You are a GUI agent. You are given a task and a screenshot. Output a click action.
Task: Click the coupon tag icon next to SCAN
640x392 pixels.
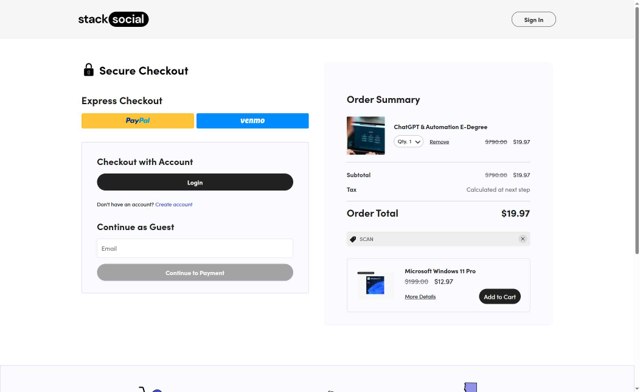(353, 239)
